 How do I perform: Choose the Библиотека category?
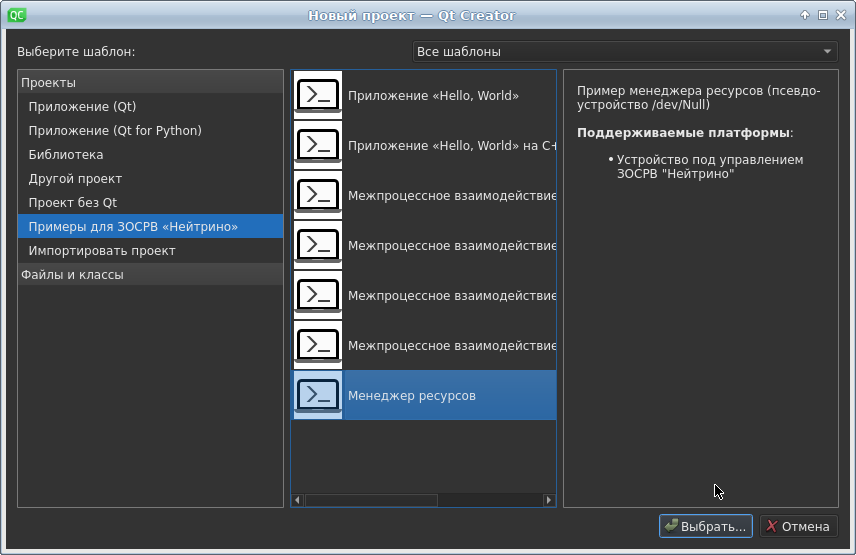[x=66, y=155]
